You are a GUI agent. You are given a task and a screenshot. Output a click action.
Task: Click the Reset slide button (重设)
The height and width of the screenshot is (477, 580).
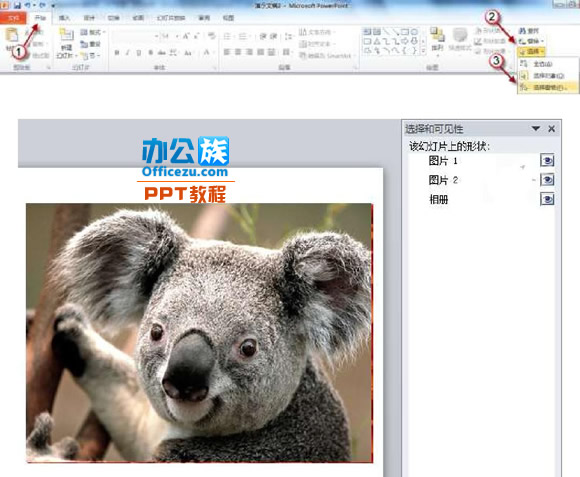pyautogui.click(x=91, y=44)
